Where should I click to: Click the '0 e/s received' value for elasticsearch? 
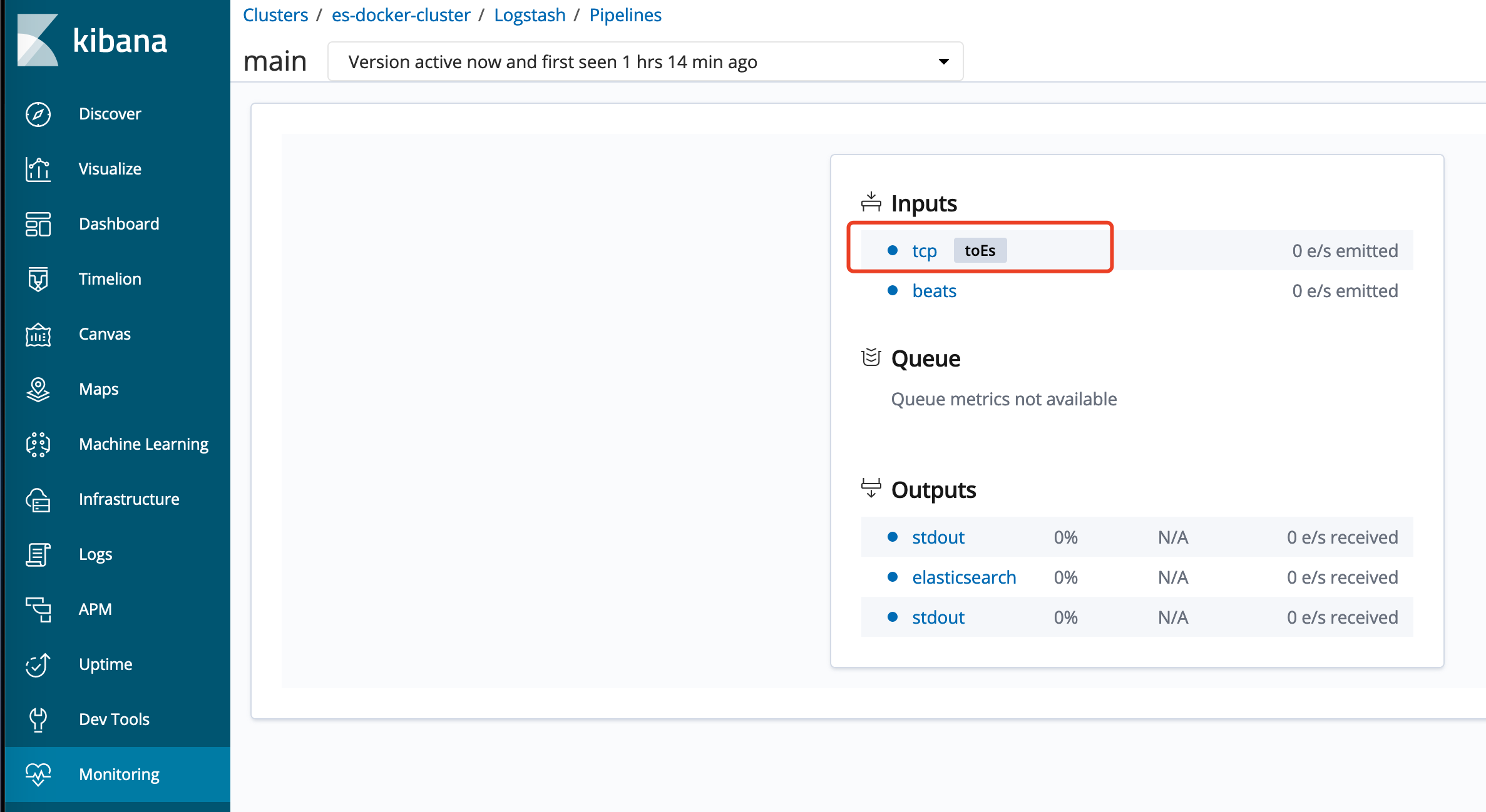point(1342,577)
